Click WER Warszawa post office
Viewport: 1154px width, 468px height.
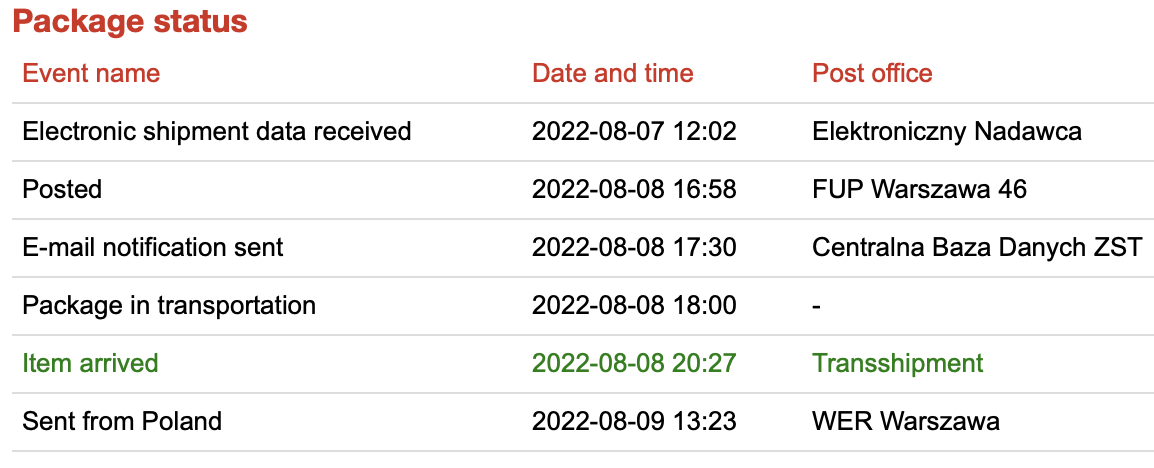tap(905, 421)
